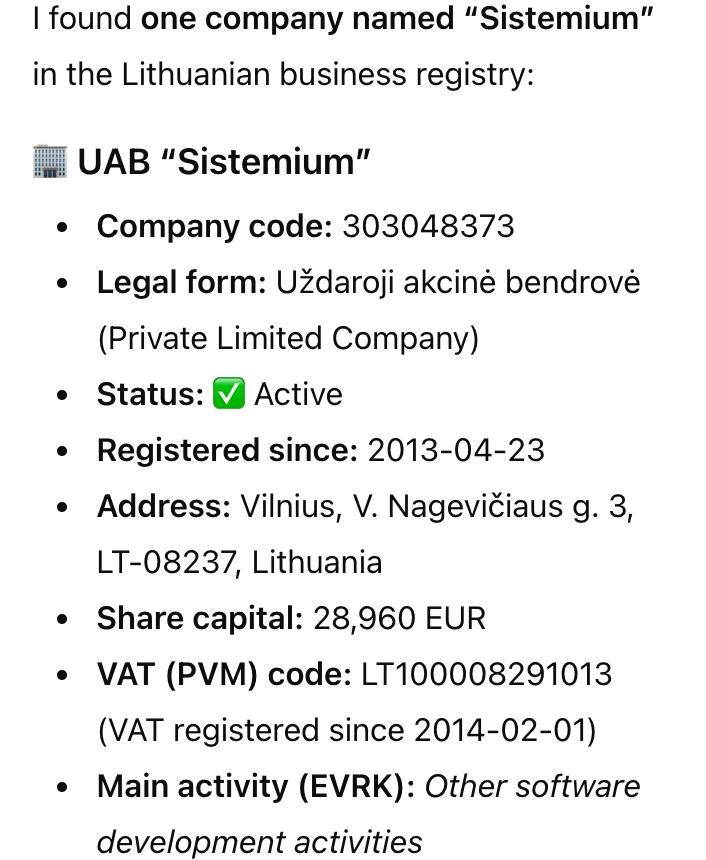Click the "Status:" label
Viewport: 706px width, 860px height.
coord(150,394)
